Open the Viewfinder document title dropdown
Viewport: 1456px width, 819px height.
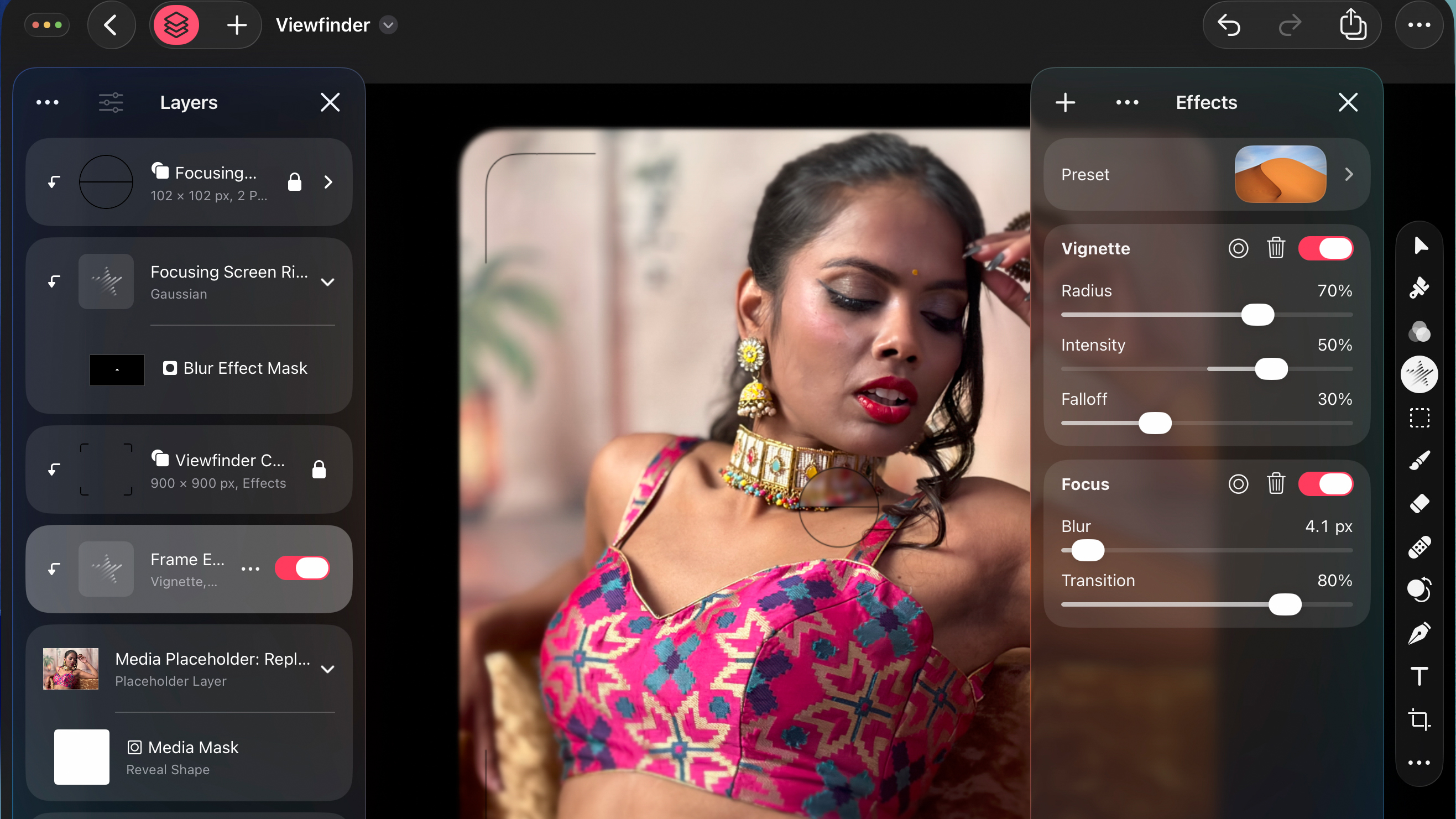388,25
